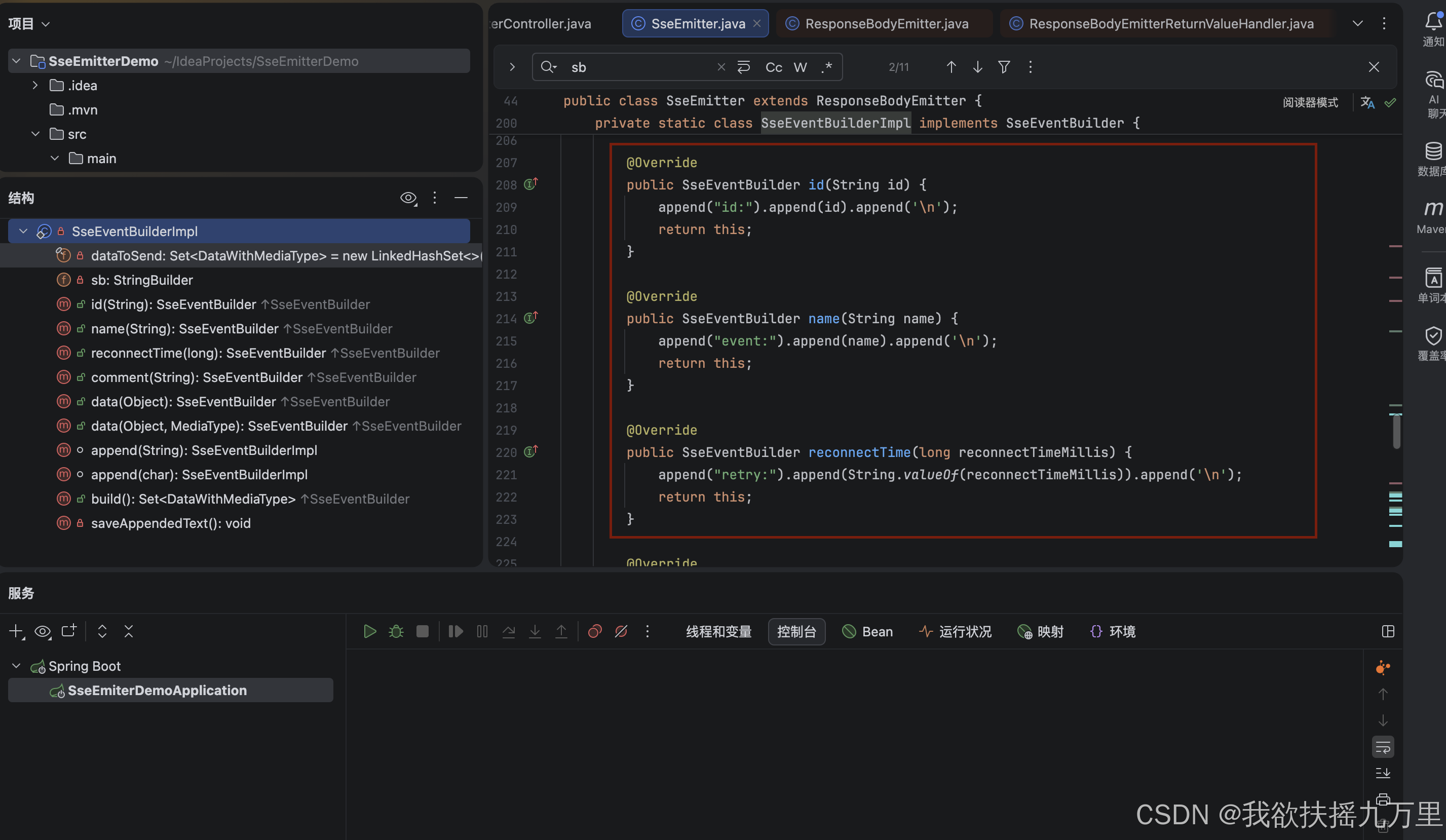
Task: Run the SseEmiterDemoApplication service
Action: pyautogui.click(x=369, y=631)
